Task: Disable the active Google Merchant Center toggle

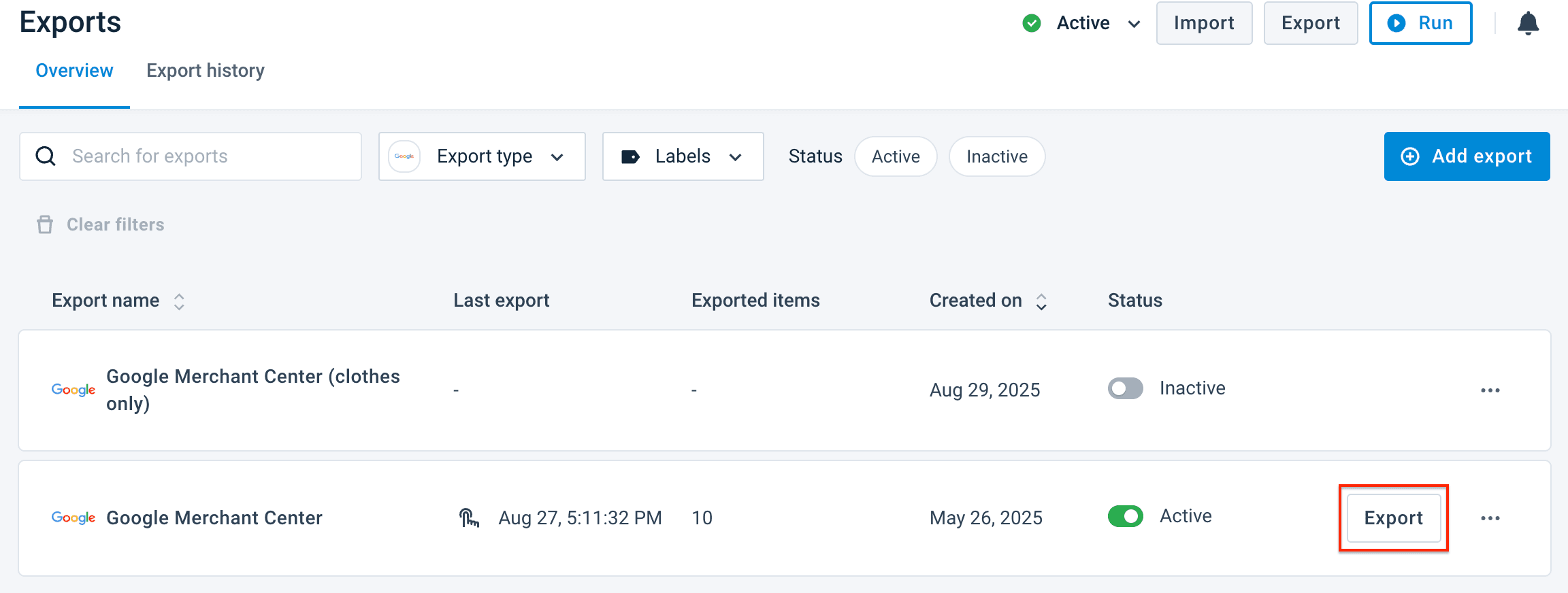Action: [x=1125, y=516]
